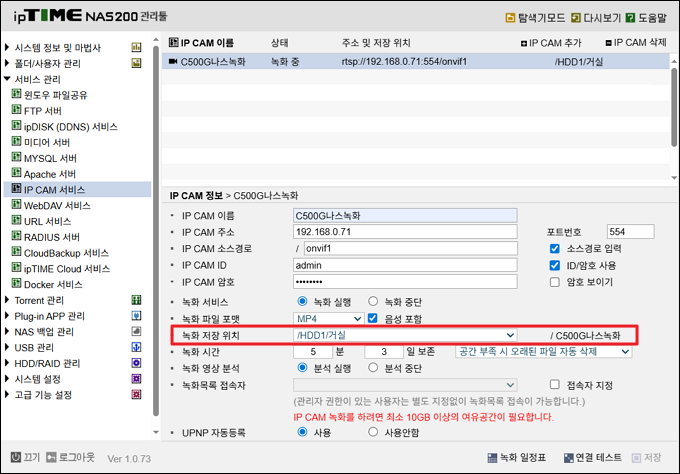Select the 녹화 중단 radio button
The height and width of the screenshot is (474, 680).
coord(374,301)
